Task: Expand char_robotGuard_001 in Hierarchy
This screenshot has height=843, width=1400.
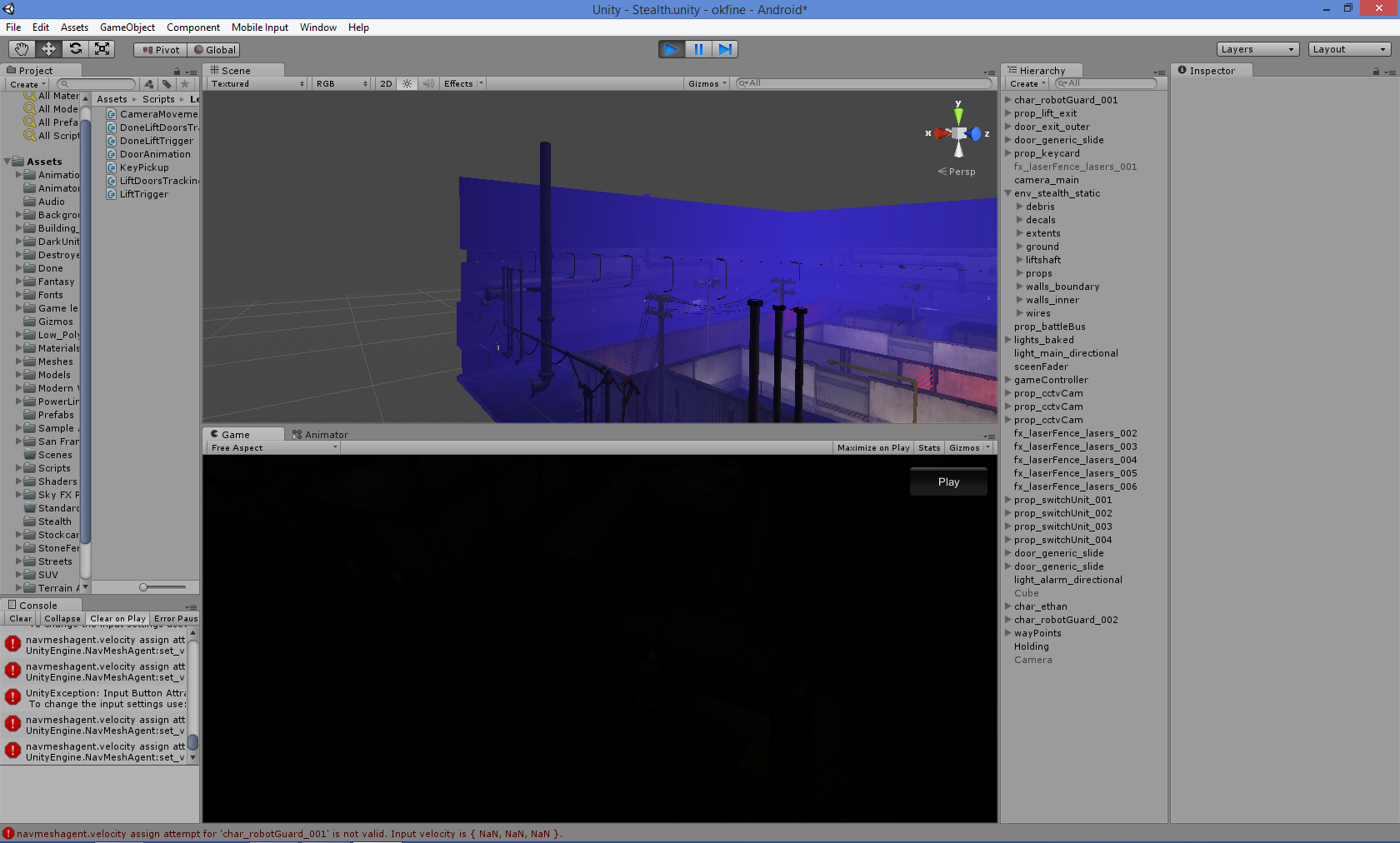Action: 1008,100
